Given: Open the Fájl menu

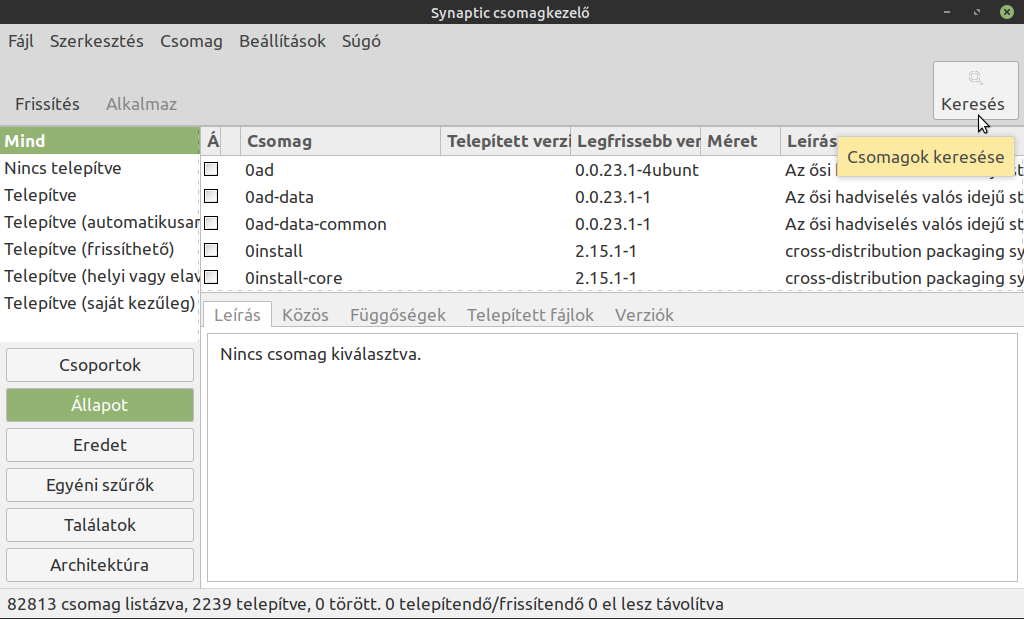Looking at the screenshot, I should pos(21,41).
